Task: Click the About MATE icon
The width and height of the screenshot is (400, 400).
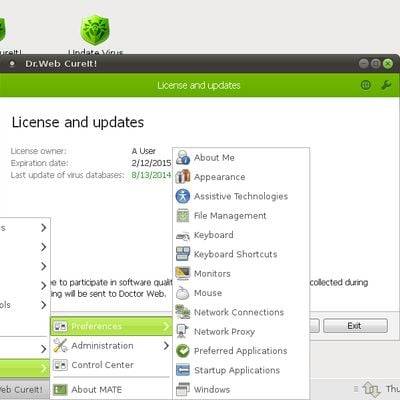Action: point(60,389)
